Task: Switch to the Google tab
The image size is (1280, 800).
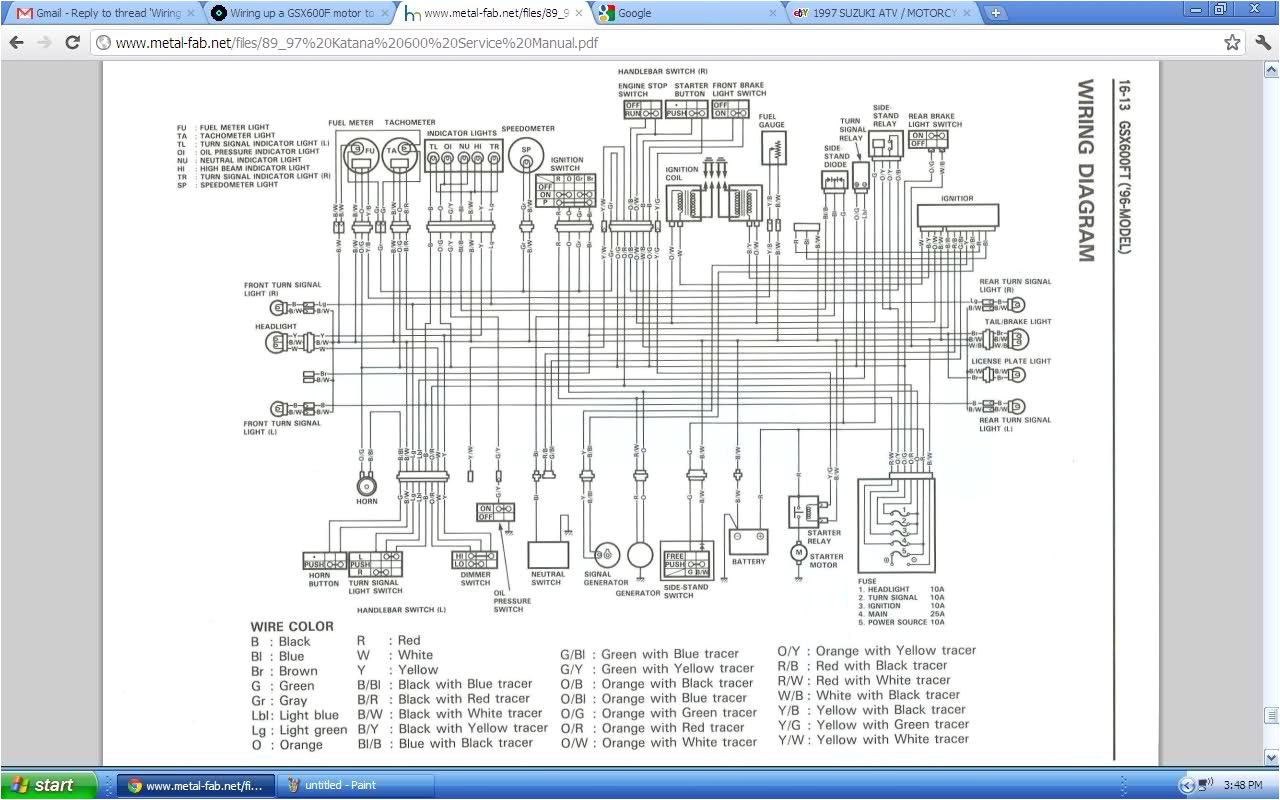Action: click(630, 13)
